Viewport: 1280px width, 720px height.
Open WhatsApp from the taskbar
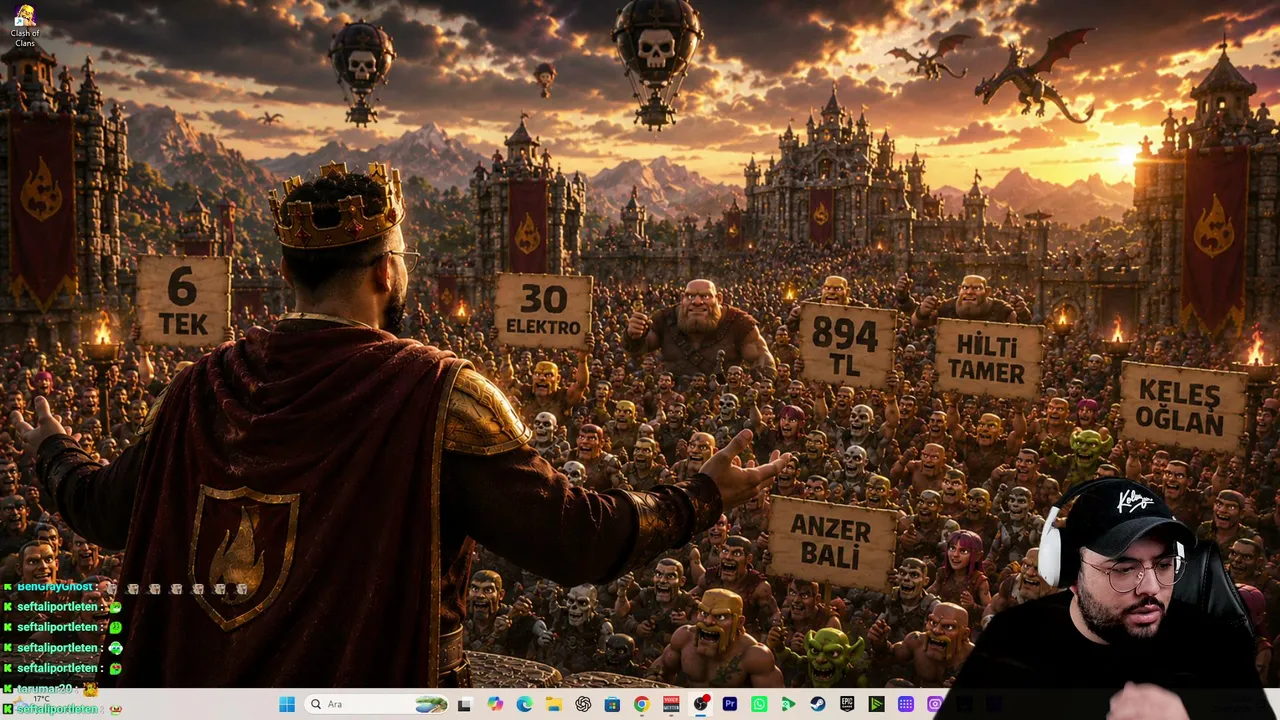(x=759, y=704)
